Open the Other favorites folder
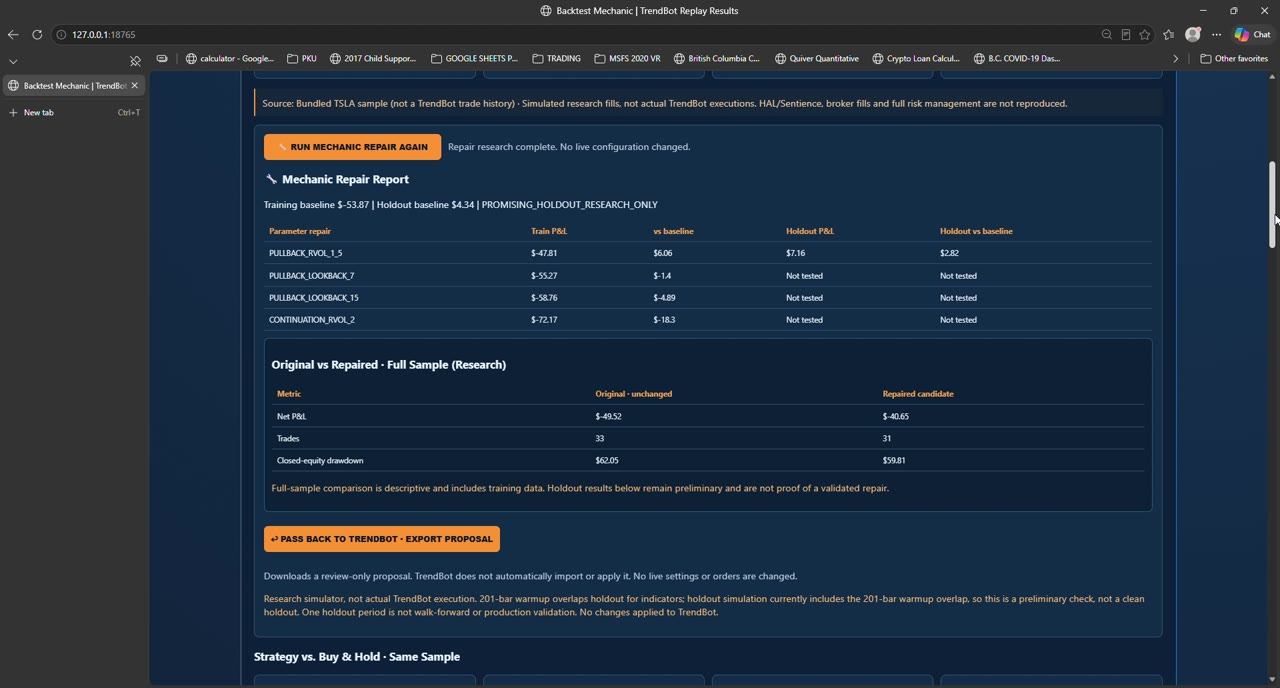Viewport: 1280px width, 688px height. pyautogui.click(x=1234, y=58)
